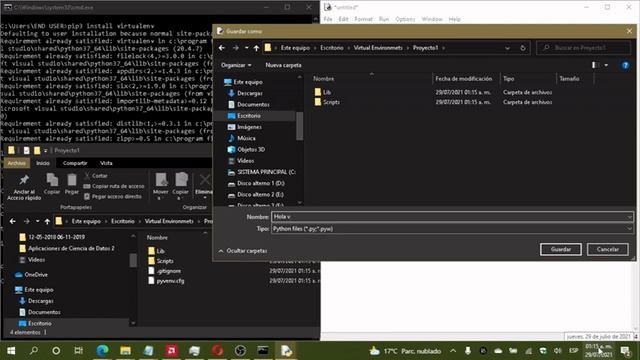Viewport: 640px width, 360px height.
Task: Open Windows Start menu
Action: point(11,351)
